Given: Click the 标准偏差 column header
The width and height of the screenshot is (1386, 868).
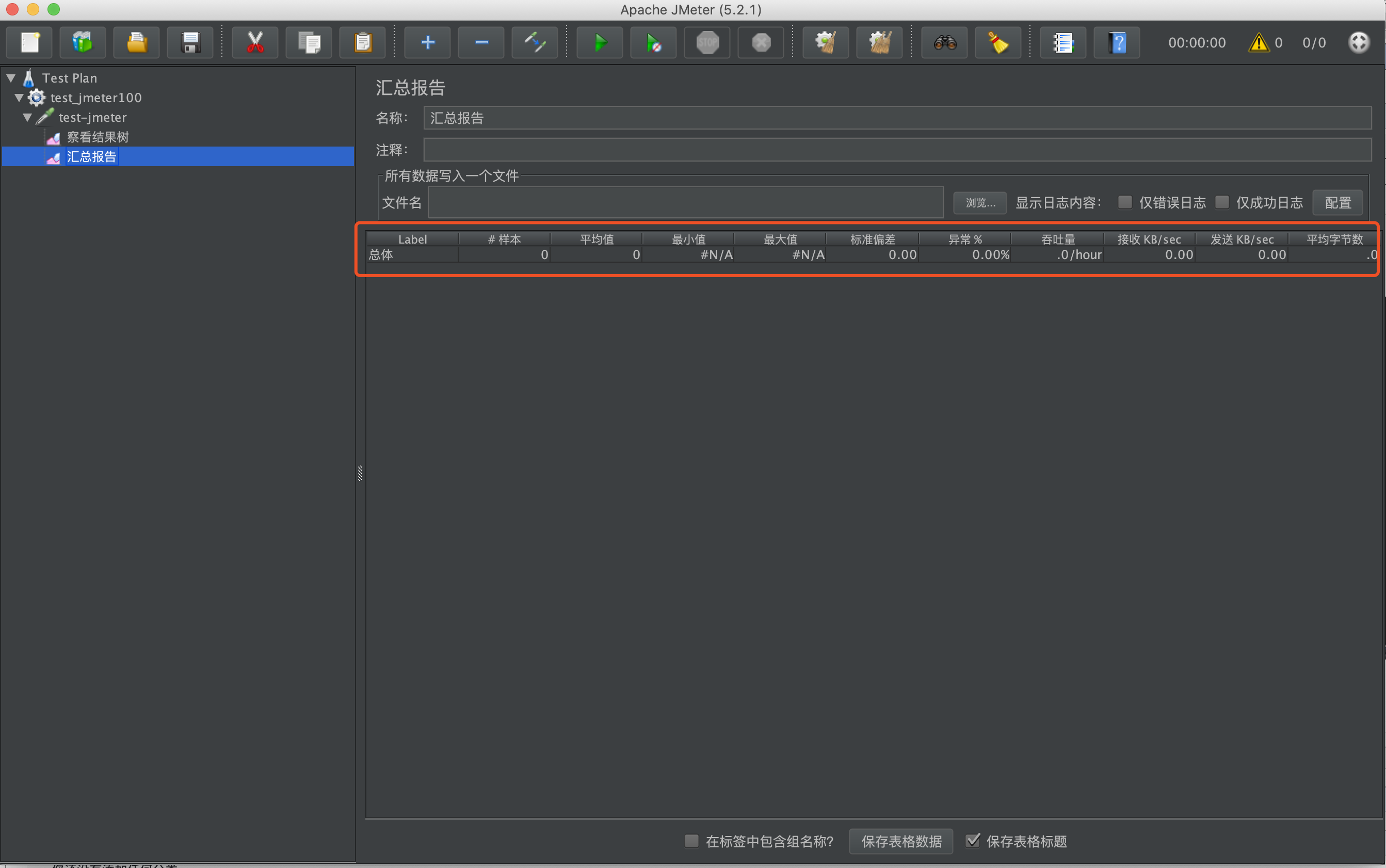Looking at the screenshot, I should 873,239.
